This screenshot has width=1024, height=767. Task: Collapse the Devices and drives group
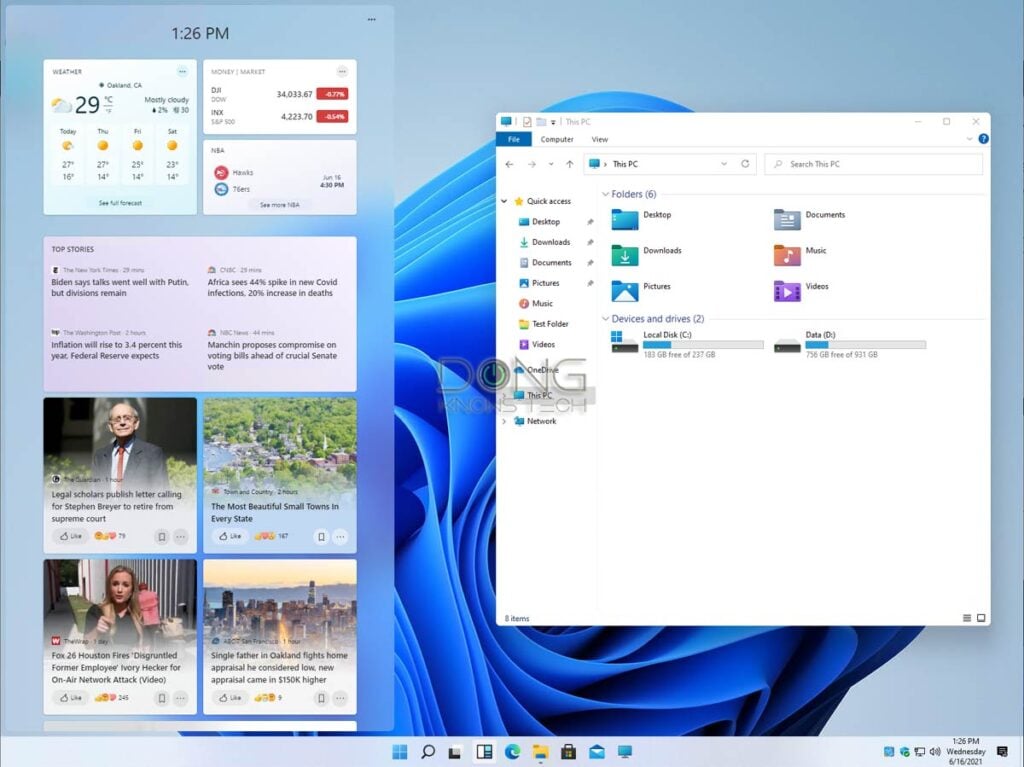pyautogui.click(x=605, y=319)
